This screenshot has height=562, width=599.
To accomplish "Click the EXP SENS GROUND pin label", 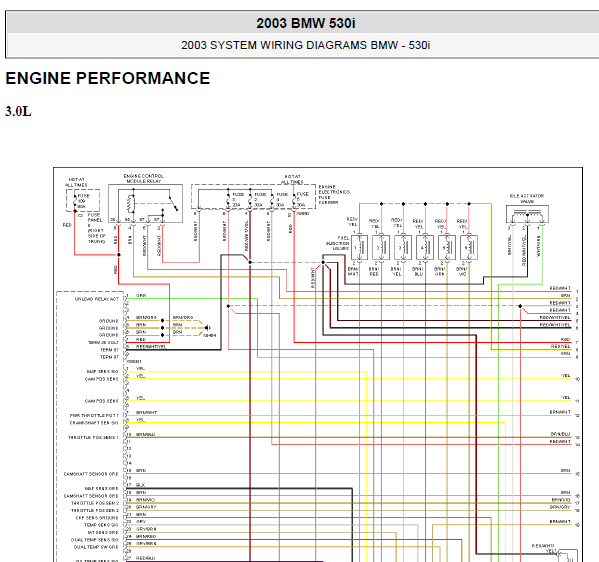I will (97, 518).
